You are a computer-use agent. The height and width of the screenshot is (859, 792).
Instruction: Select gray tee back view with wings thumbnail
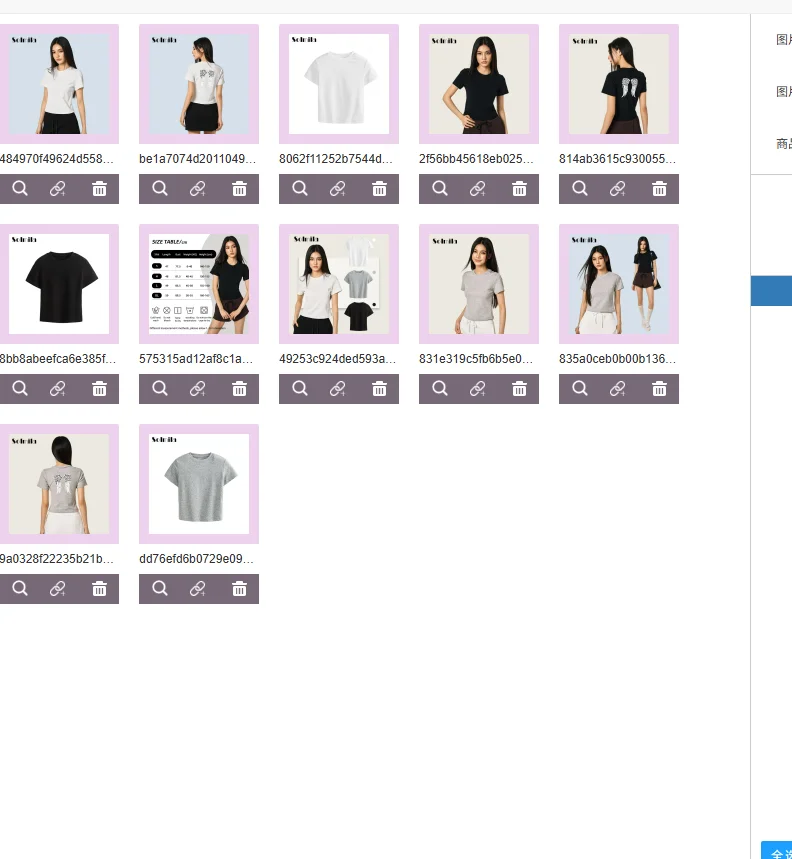[59, 484]
